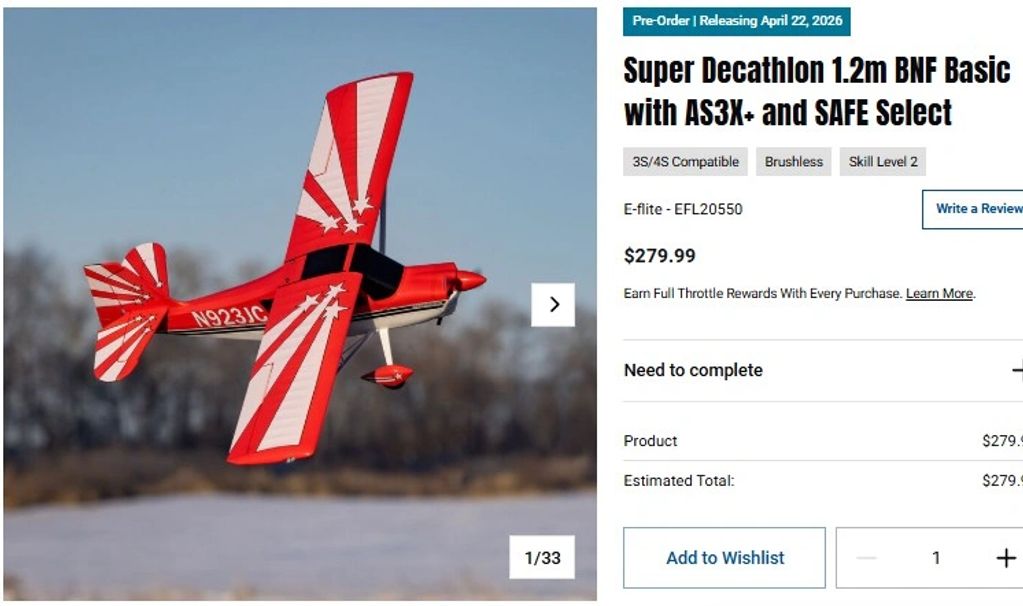Decrease quantity with the minus icon
This screenshot has width=1023, height=606.
coord(867,558)
